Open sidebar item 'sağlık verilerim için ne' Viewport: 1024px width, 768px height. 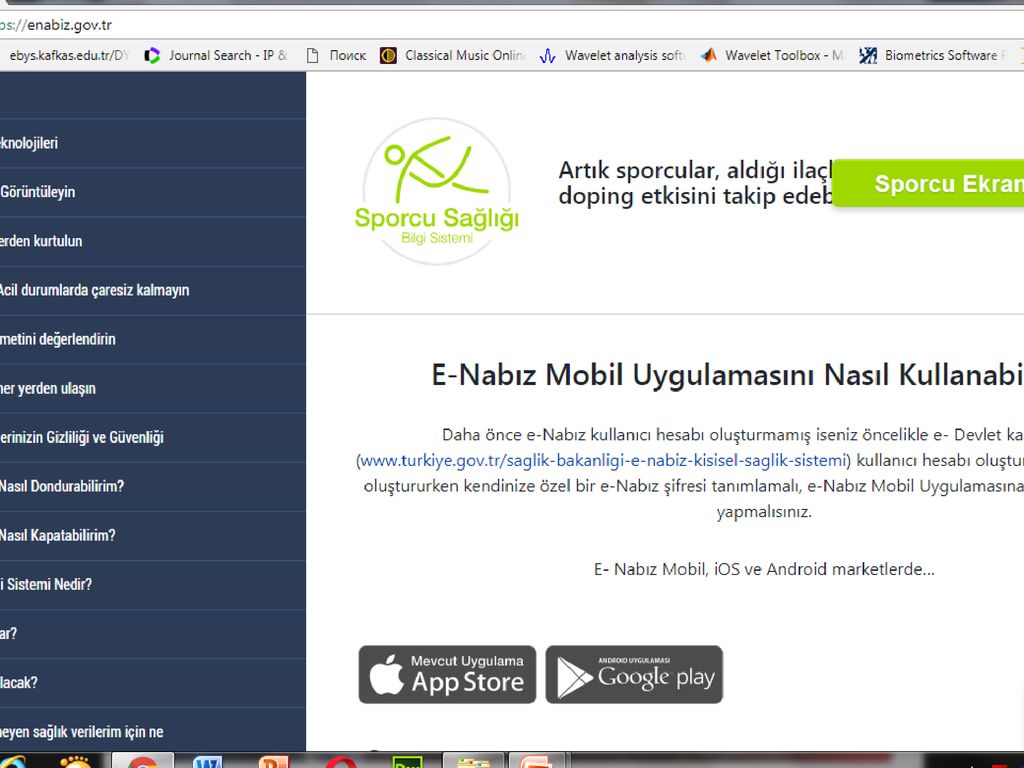(153, 731)
